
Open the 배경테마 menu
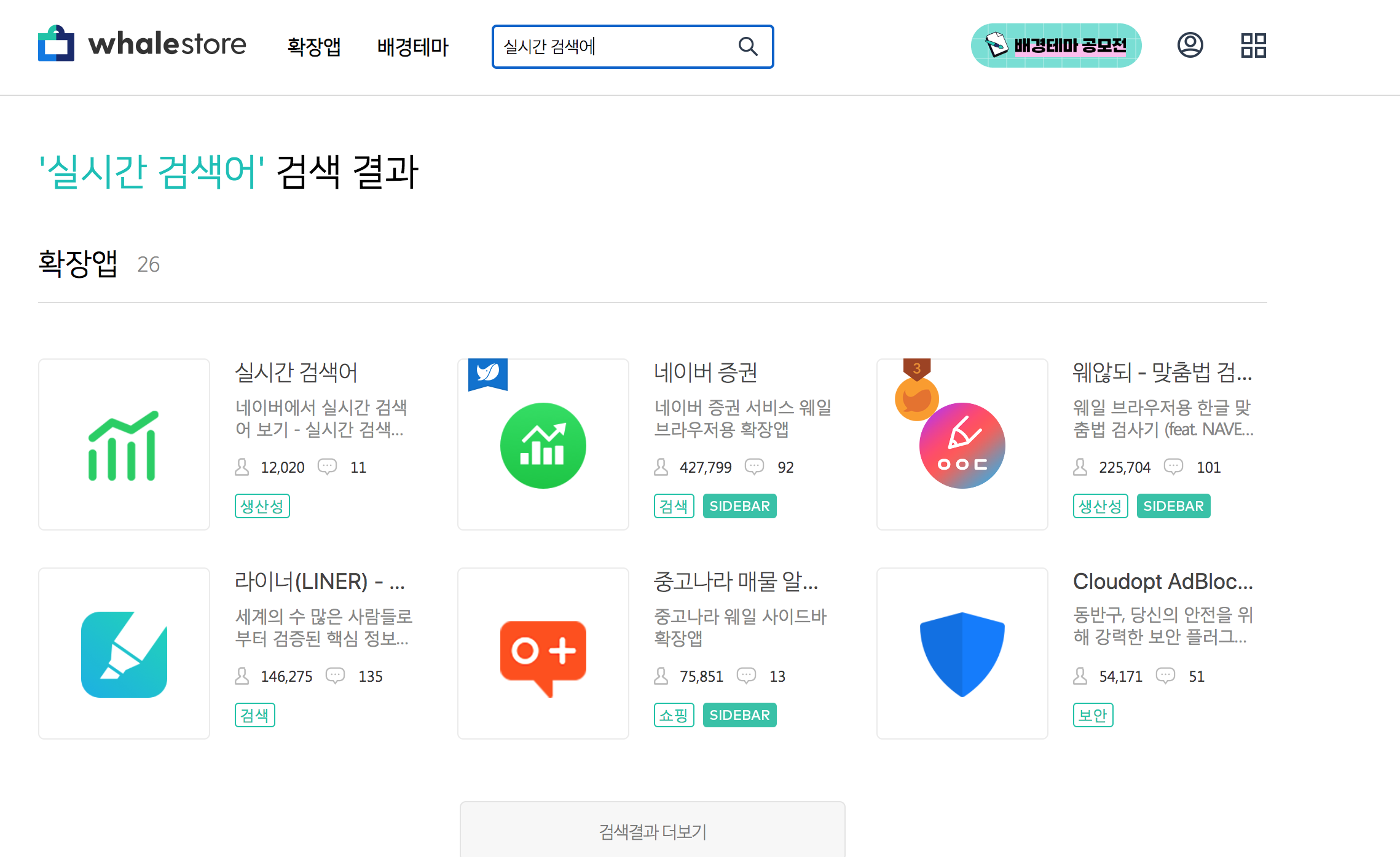pos(413,47)
